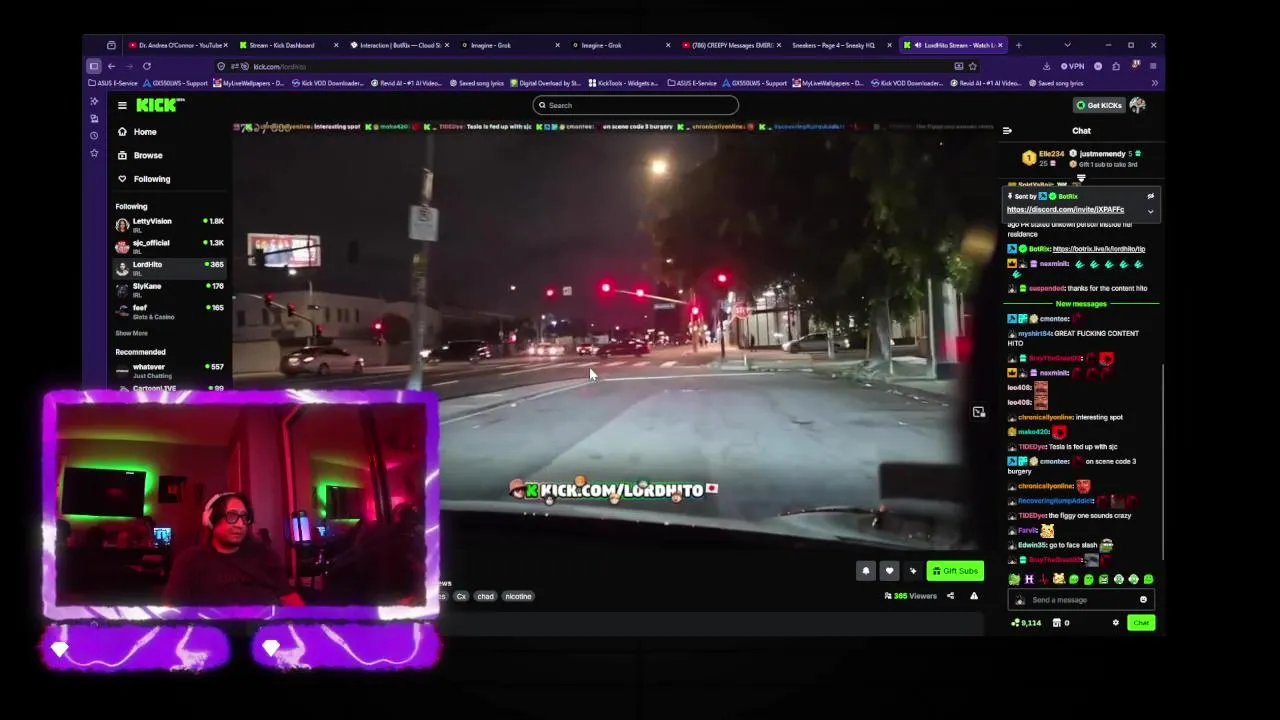The width and height of the screenshot is (1280, 720).
Task: Focus the Send a message field
Action: 1083,600
